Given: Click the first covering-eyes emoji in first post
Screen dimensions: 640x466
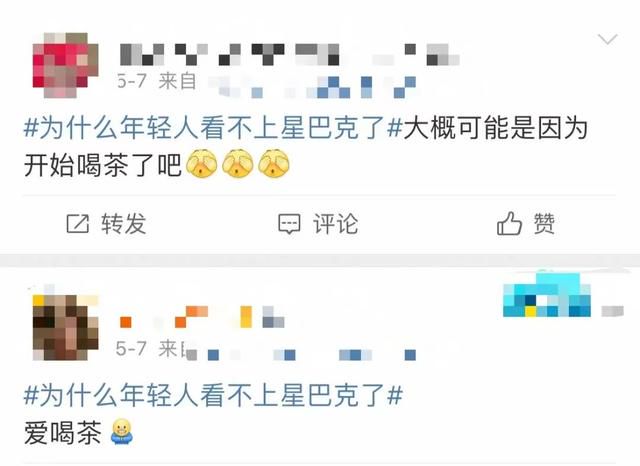Looking at the screenshot, I should click(201, 164).
